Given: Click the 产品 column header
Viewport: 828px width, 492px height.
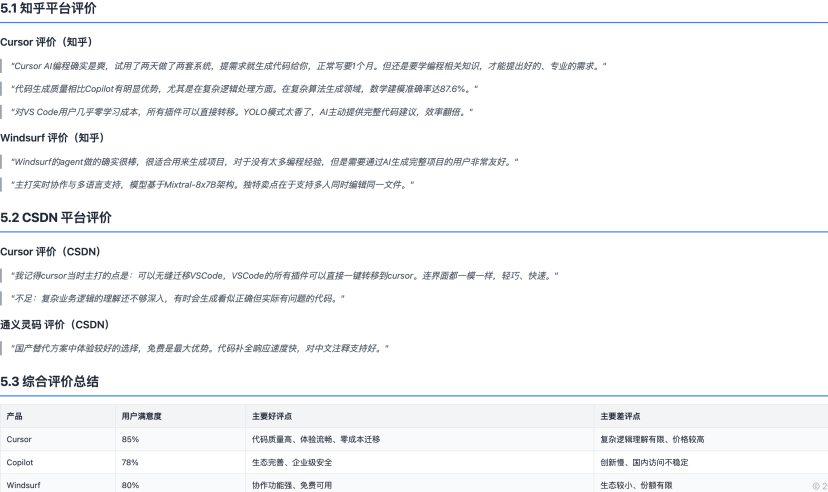Looking at the screenshot, I should pos(15,415).
